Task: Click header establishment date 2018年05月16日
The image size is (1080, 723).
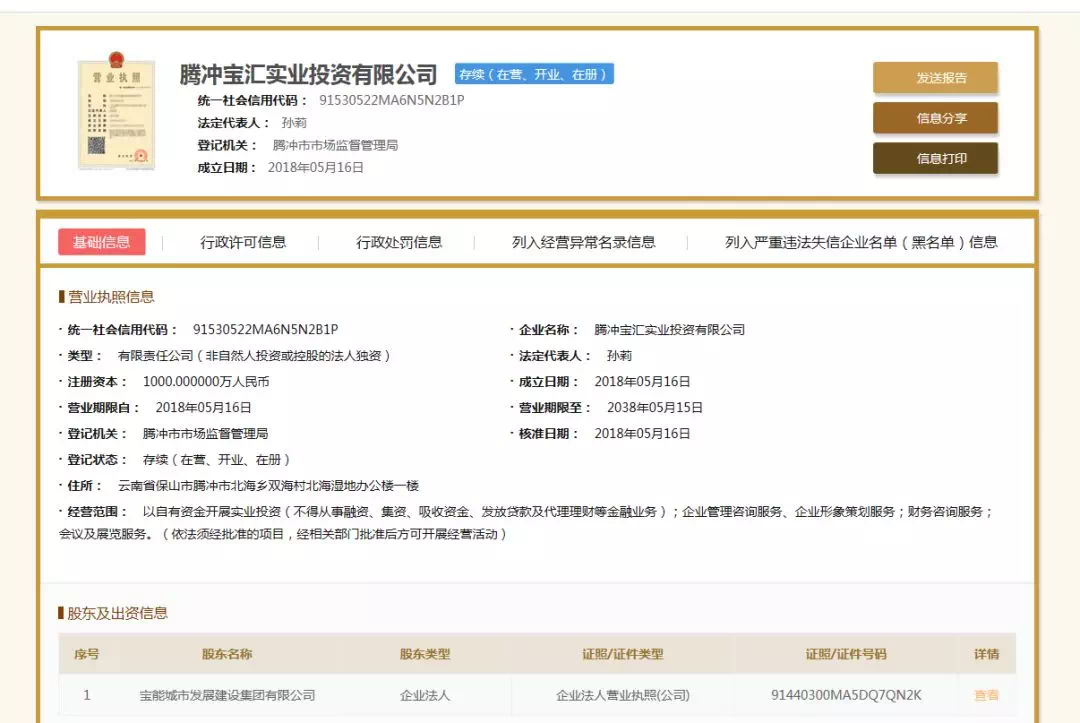Action: [315, 167]
